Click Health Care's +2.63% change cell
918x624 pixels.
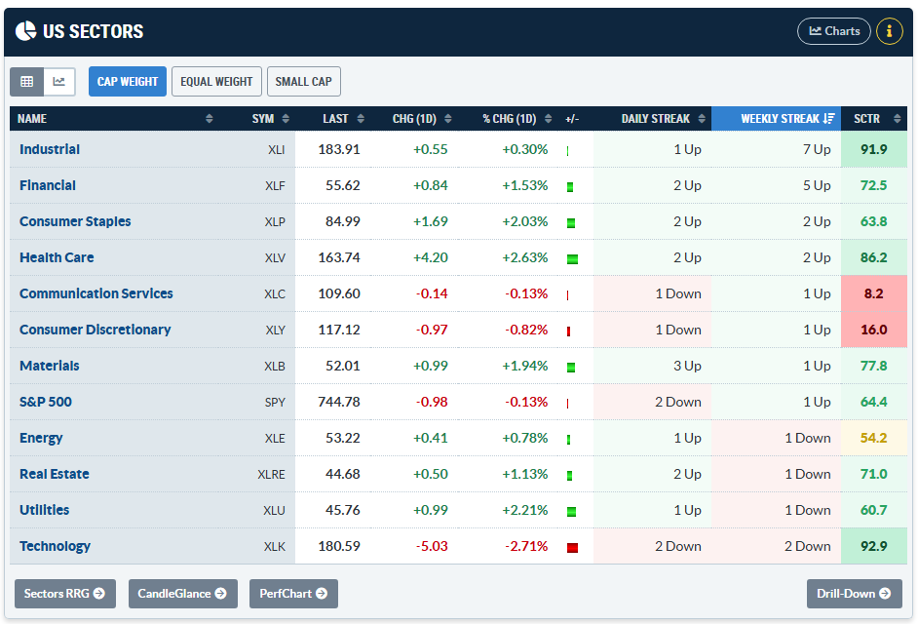(x=525, y=258)
